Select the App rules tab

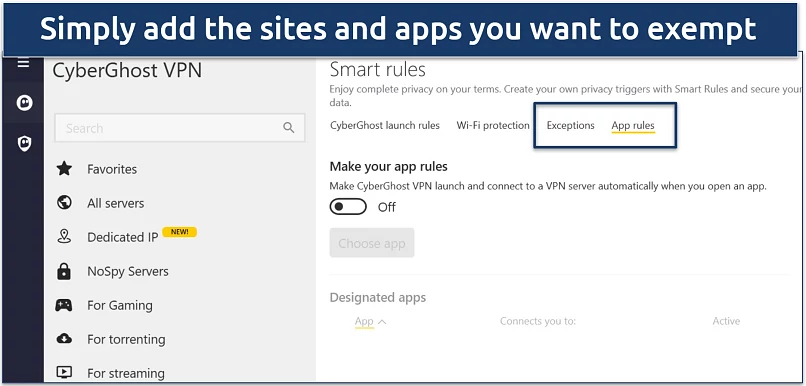(x=633, y=126)
